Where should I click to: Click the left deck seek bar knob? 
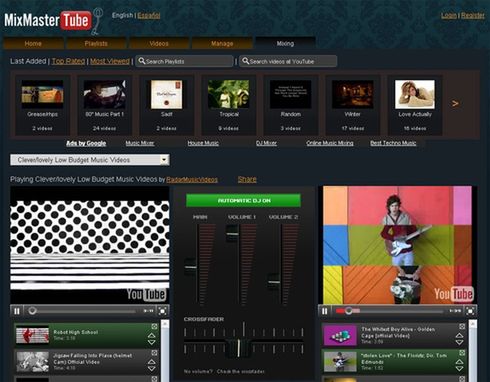[x=32, y=311]
